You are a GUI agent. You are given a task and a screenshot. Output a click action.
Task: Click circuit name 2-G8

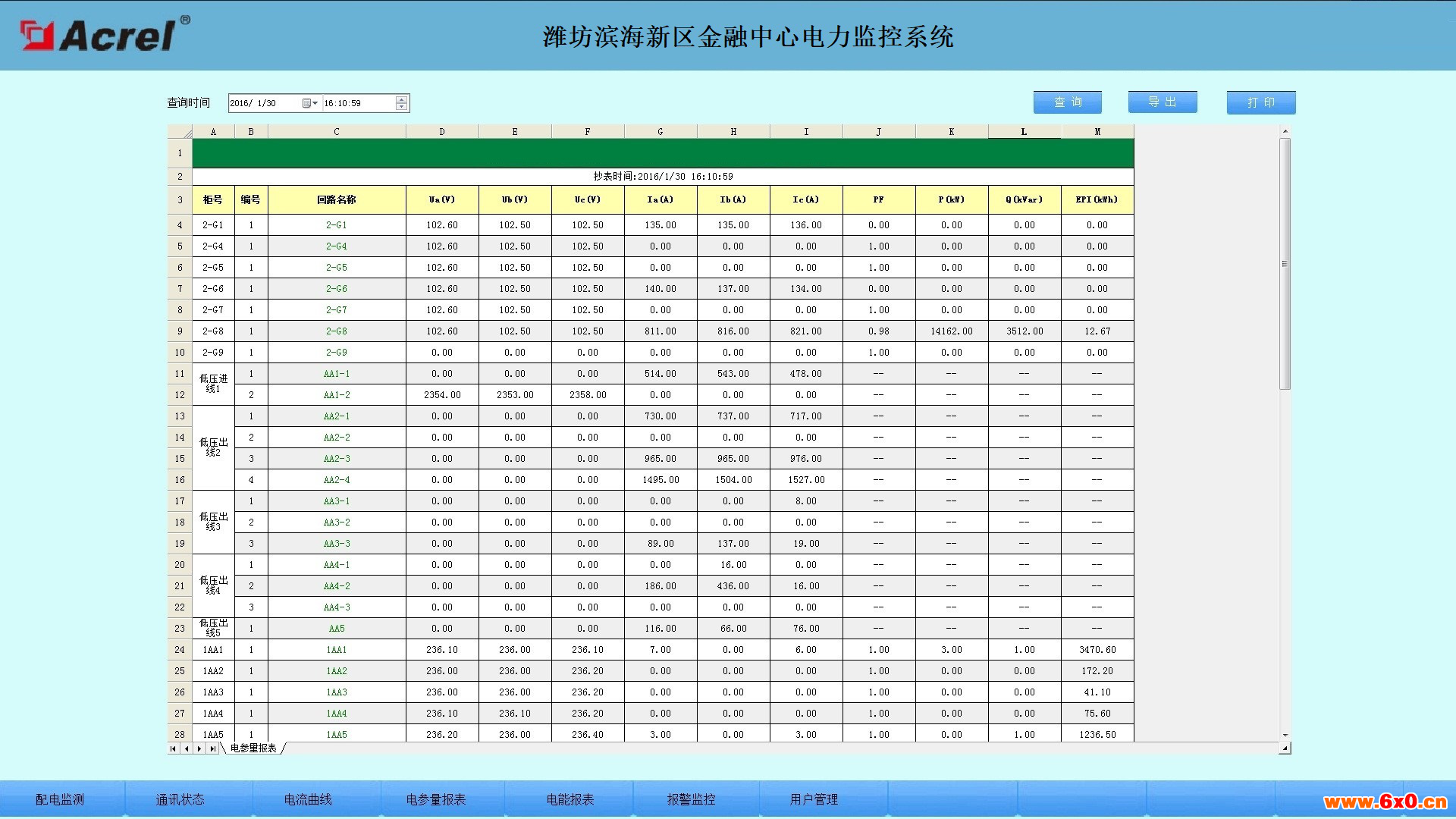pyautogui.click(x=337, y=331)
